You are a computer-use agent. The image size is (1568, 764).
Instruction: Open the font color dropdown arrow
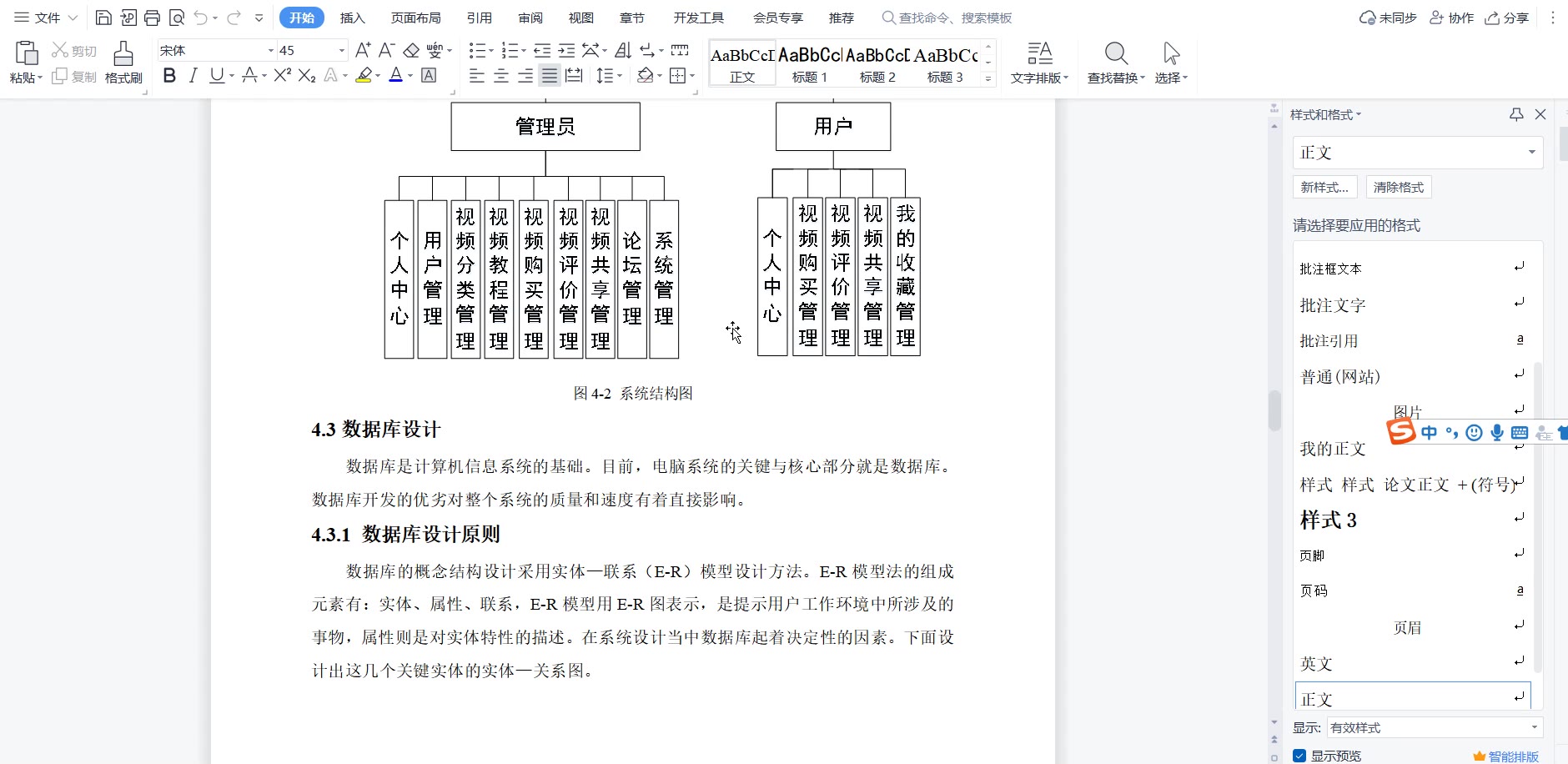(410, 76)
